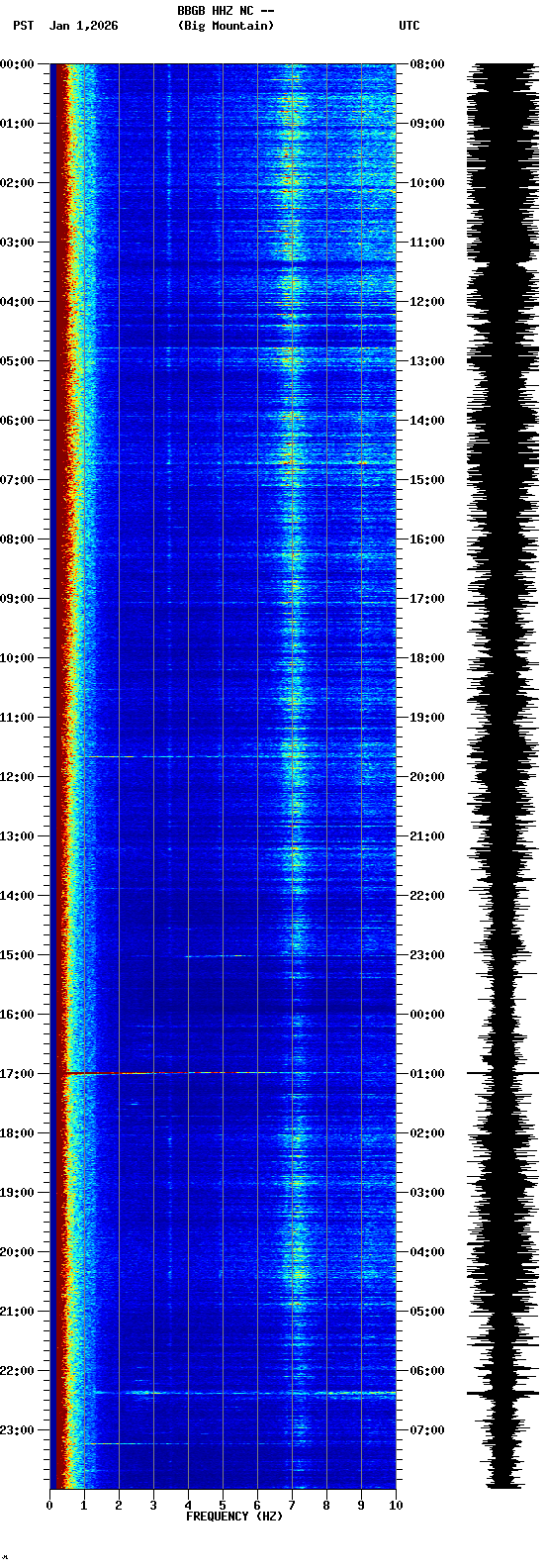The image size is (546, 1568).
Task: Click the 'UTC' timezone label
Action: click(x=409, y=26)
